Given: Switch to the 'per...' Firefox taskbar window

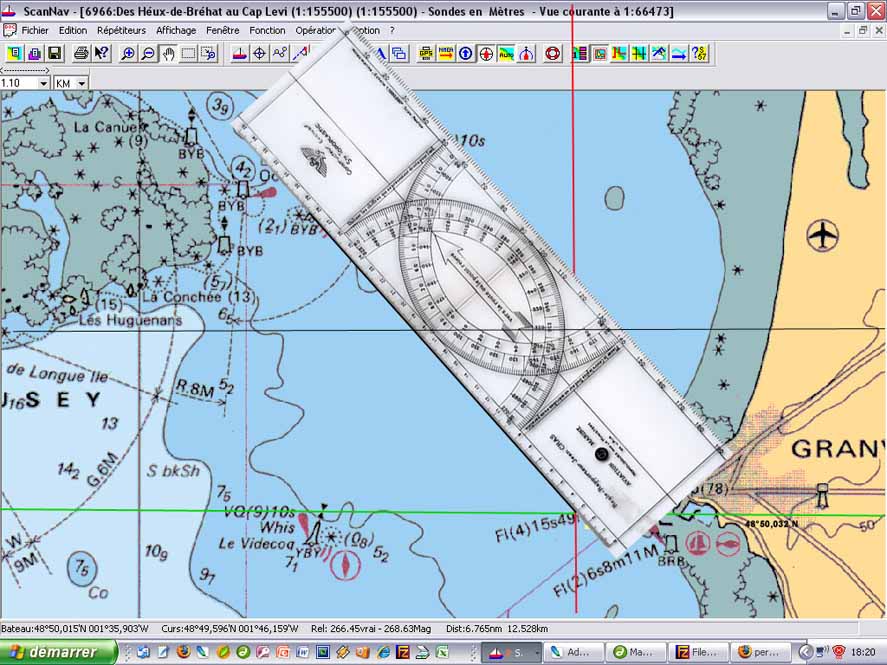Looking at the screenshot, I should pyautogui.click(x=759, y=652).
